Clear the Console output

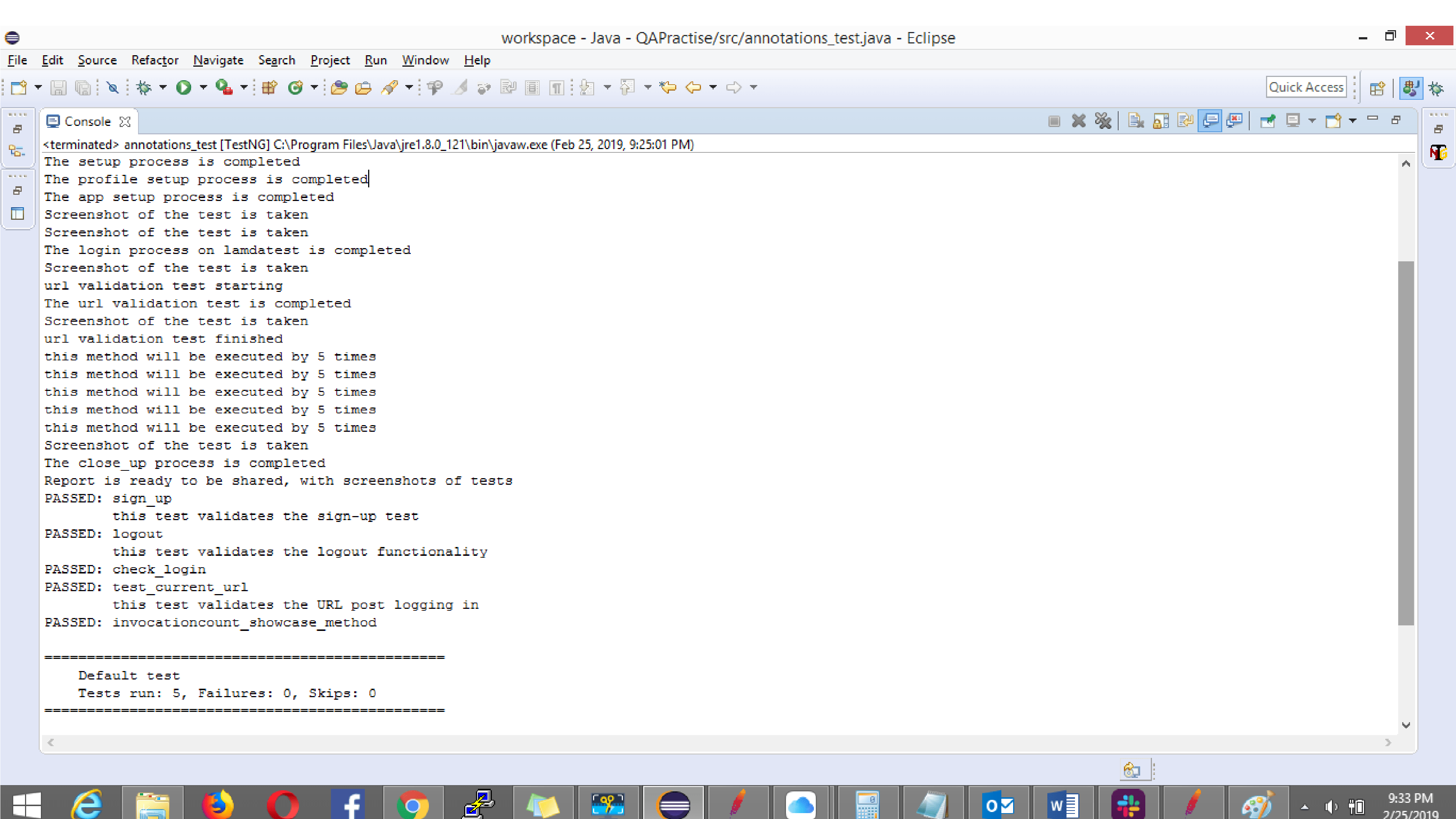[x=1135, y=120]
